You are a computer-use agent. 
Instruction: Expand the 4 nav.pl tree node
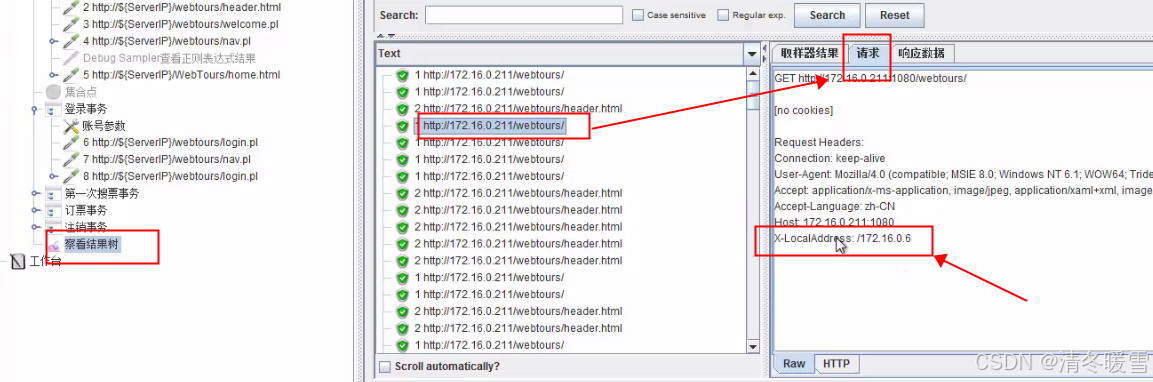(x=53, y=41)
